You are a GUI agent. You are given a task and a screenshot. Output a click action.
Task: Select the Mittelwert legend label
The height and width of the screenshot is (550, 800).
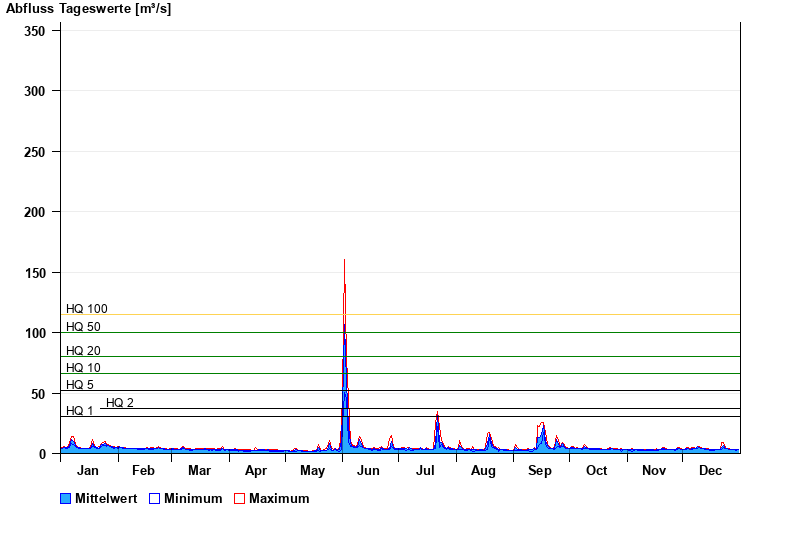click(x=105, y=499)
